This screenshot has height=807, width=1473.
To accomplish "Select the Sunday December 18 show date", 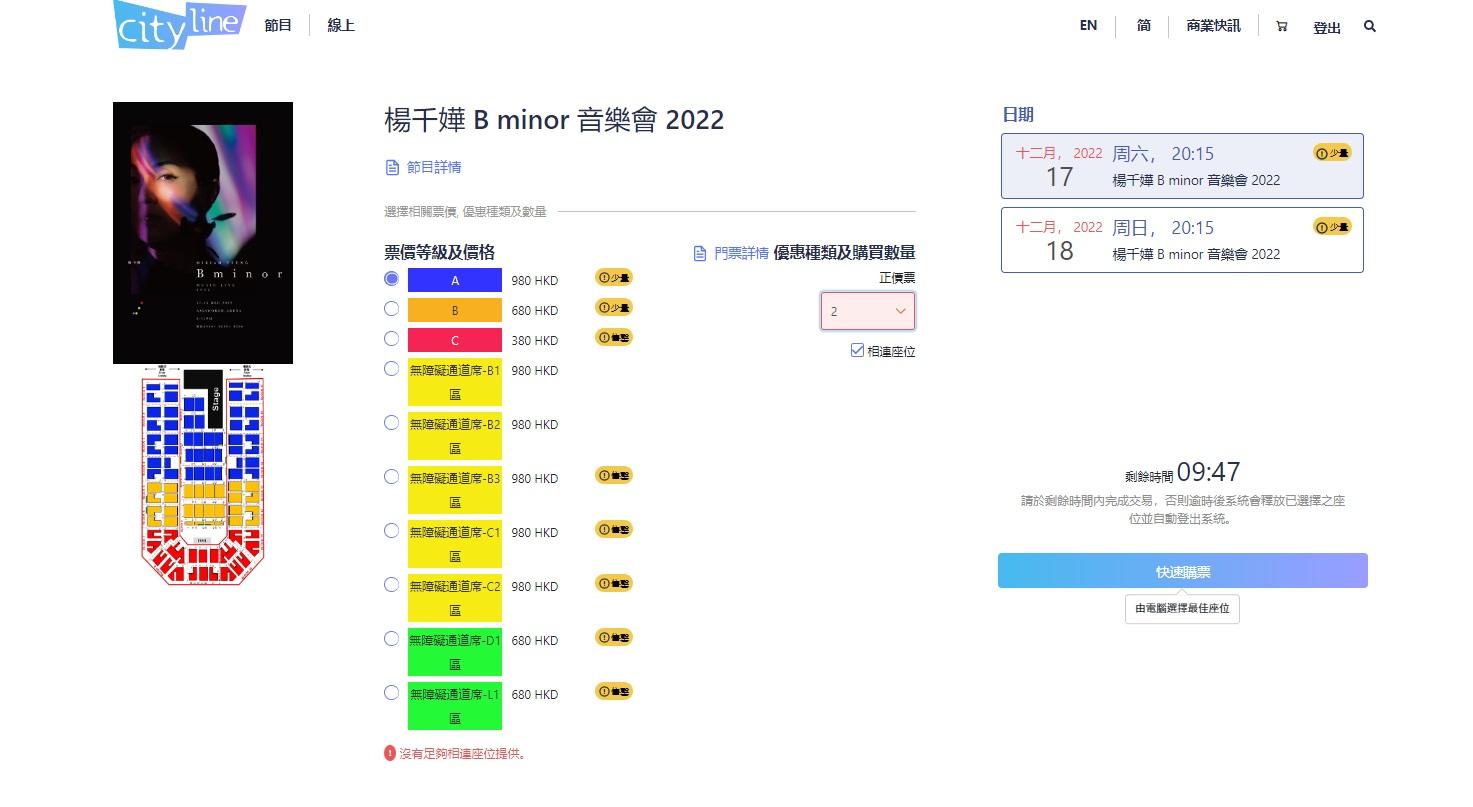I will [1181, 240].
